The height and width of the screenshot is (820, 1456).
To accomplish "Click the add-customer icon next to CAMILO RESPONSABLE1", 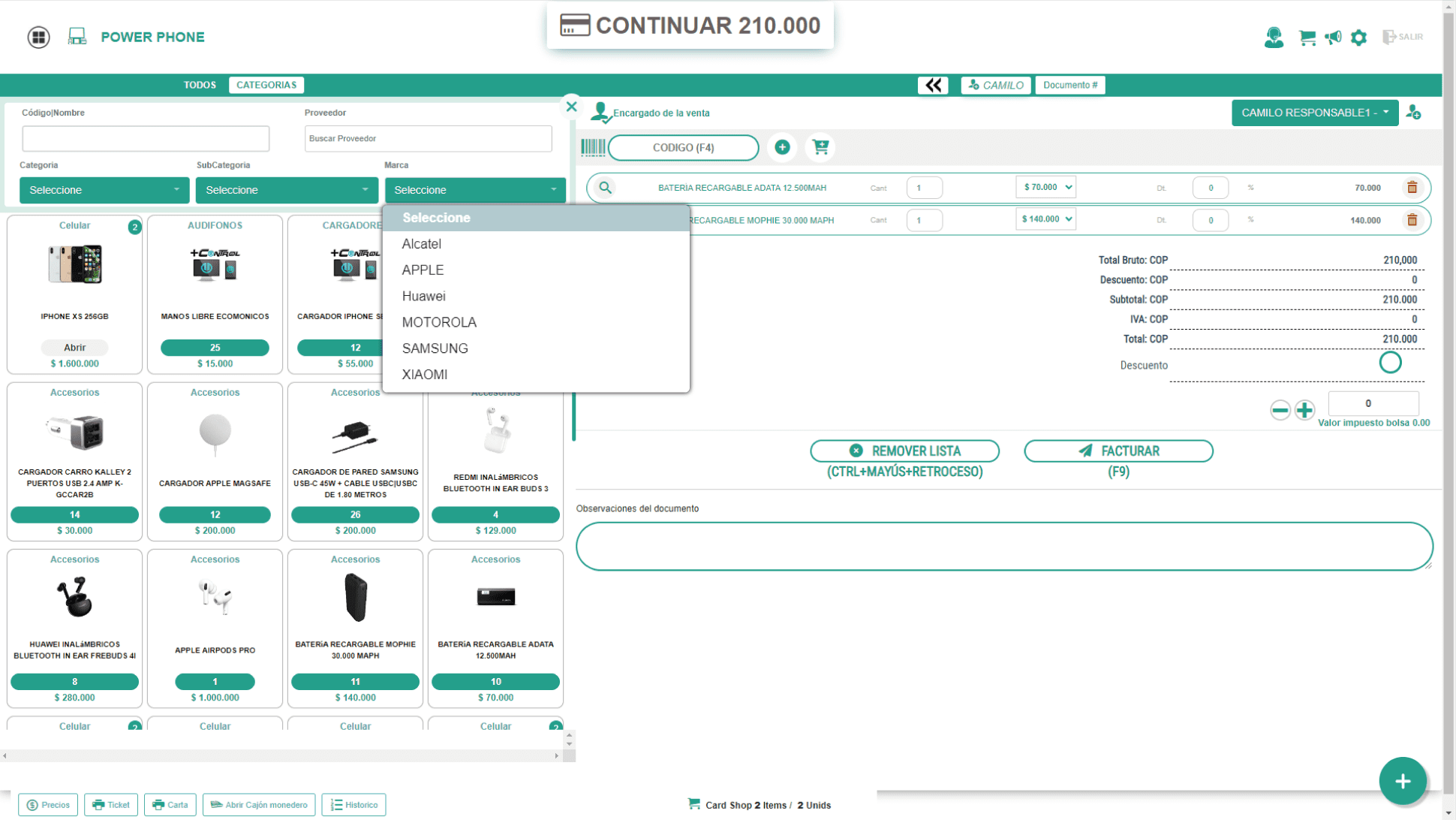I will [1413, 113].
